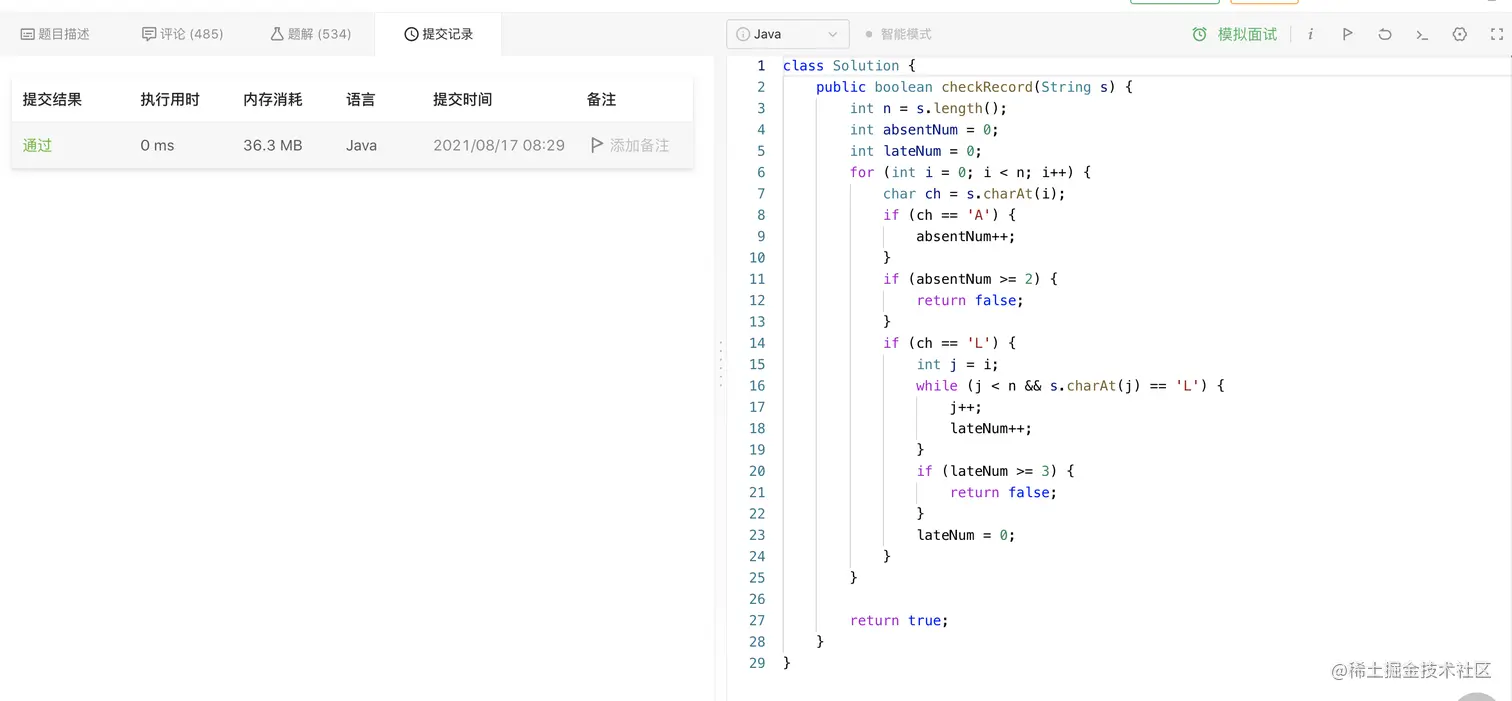Click the 36.3 MB memory value
The image size is (1512, 701).
tap(273, 145)
